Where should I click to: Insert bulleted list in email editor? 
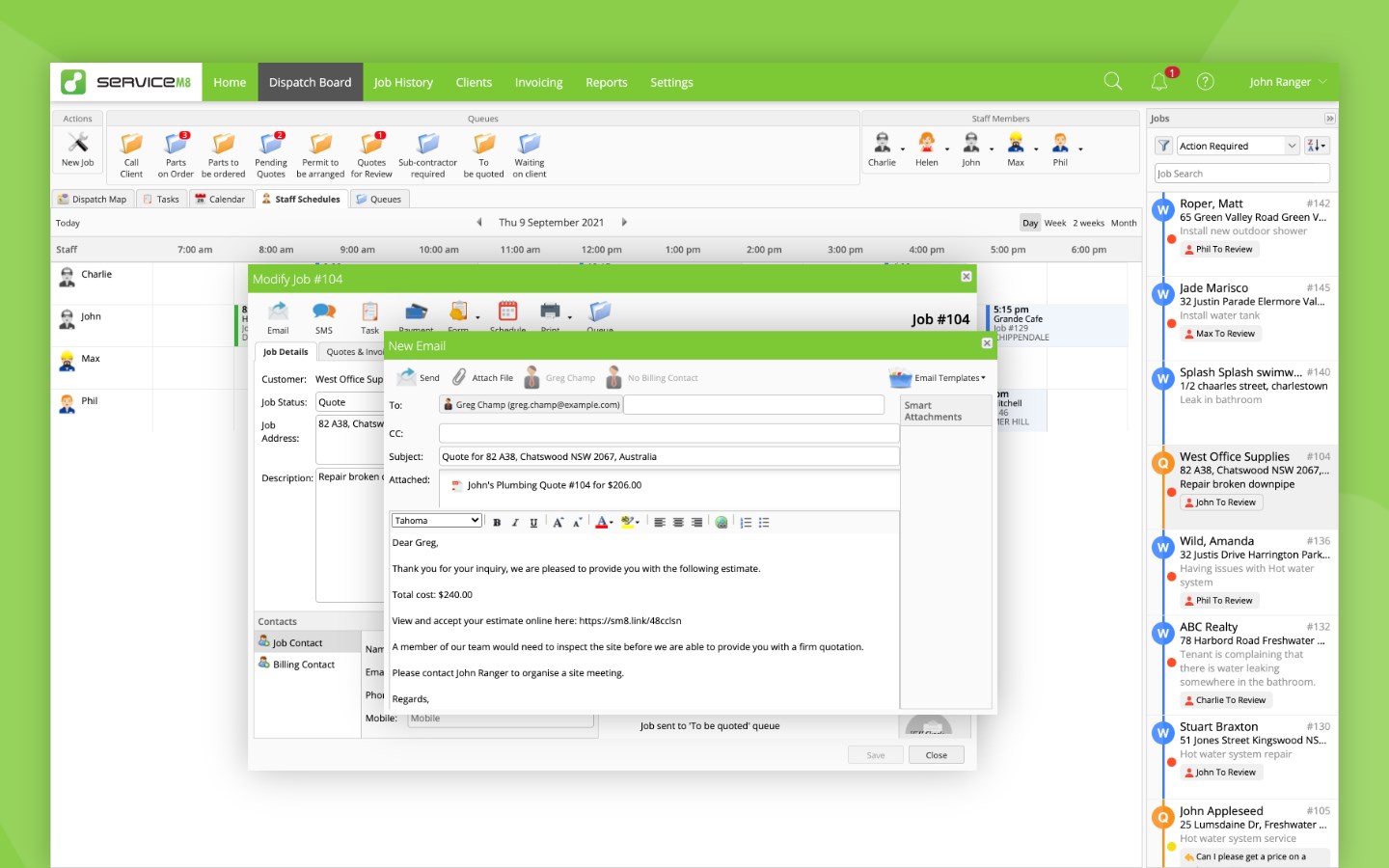pos(764,523)
